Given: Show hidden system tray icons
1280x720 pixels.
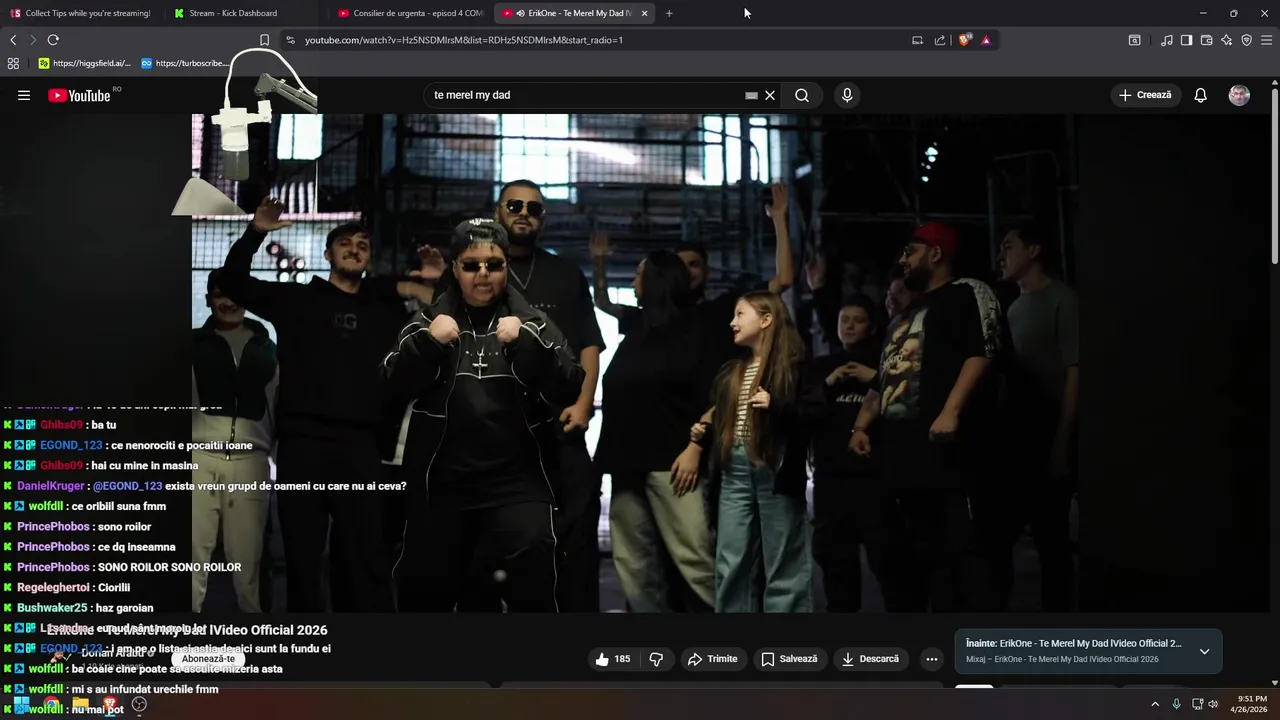Looking at the screenshot, I should pos(1155,704).
